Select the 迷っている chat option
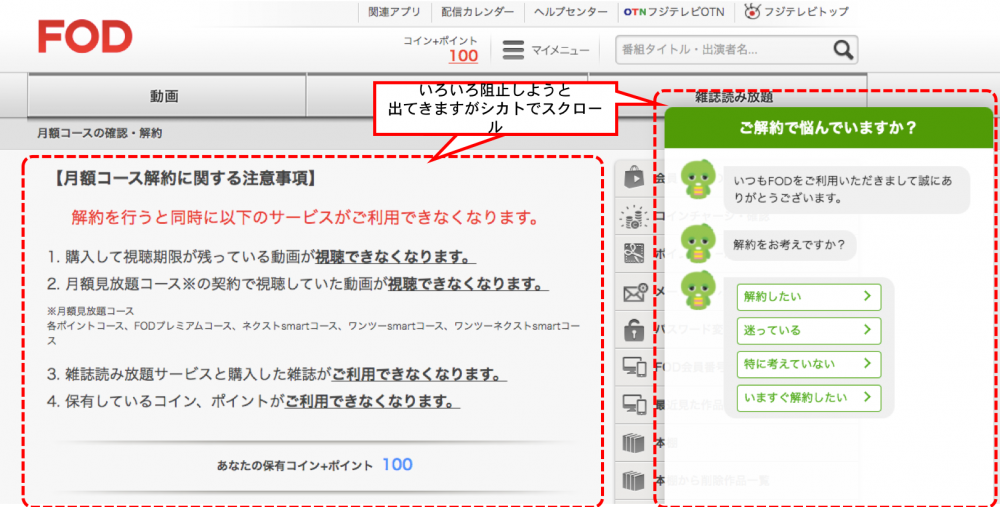This screenshot has height=507, width=1000. (x=809, y=330)
